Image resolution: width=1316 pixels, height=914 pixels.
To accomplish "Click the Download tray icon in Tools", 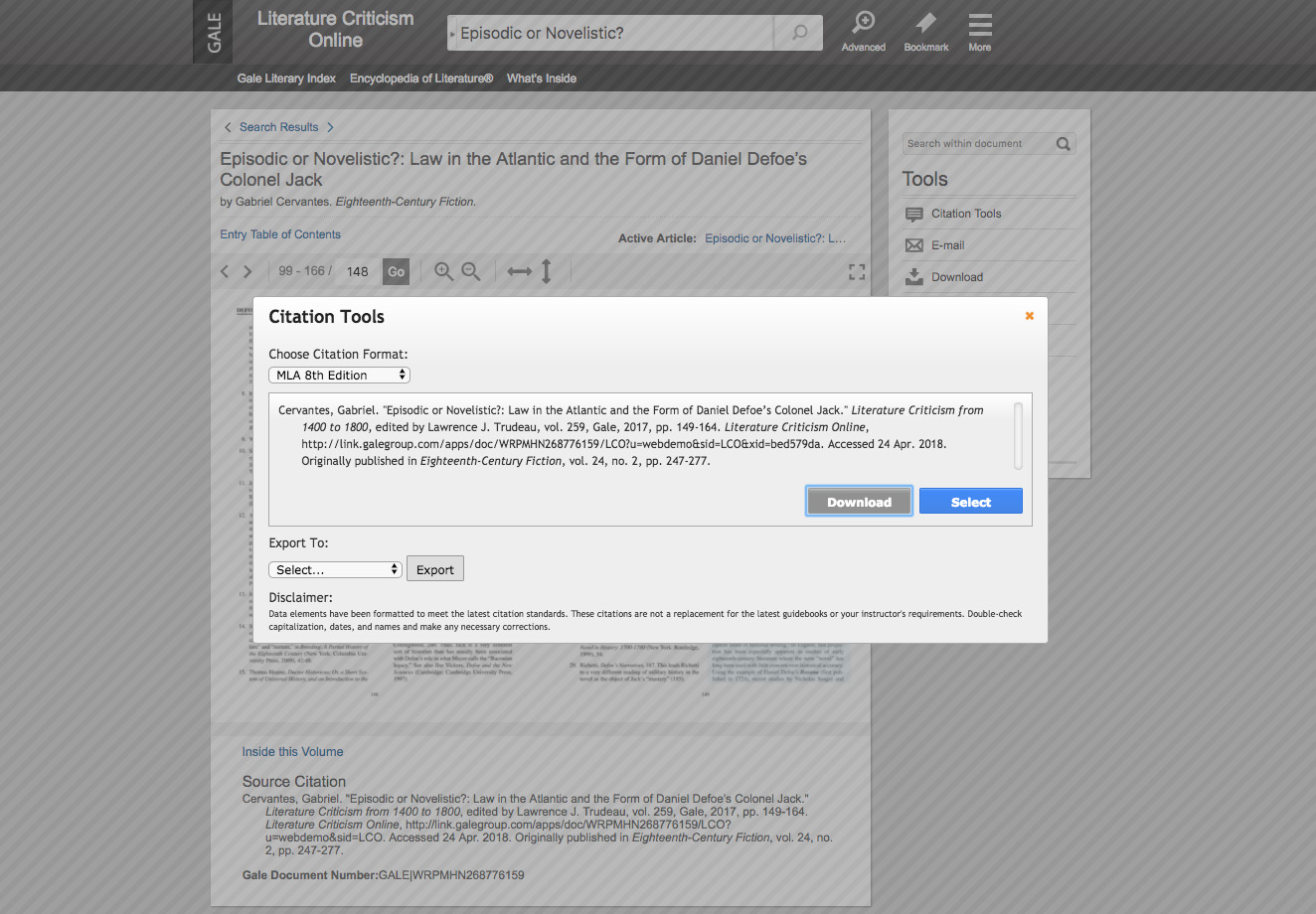I will (914, 277).
